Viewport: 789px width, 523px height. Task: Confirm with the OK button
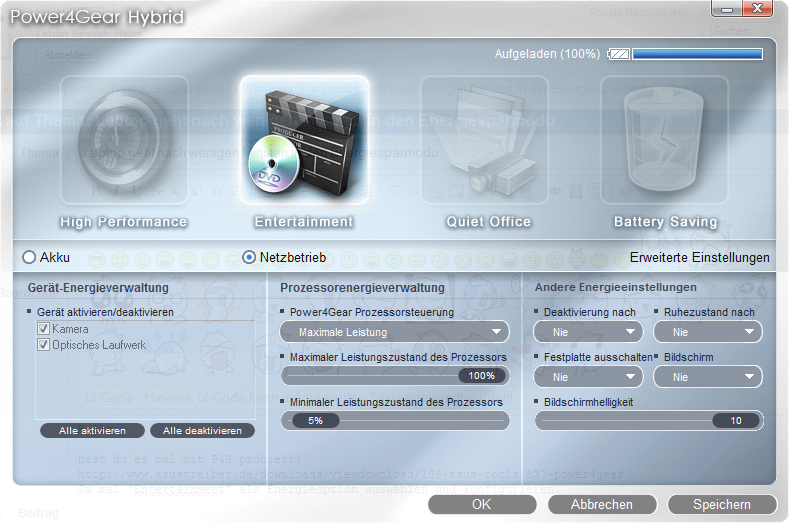click(x=482, y=504)
